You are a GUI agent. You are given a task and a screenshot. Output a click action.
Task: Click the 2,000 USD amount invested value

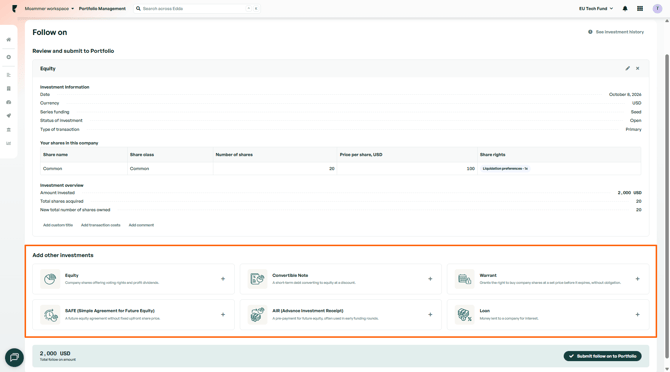pyautogui.click(x=630, y=193)
